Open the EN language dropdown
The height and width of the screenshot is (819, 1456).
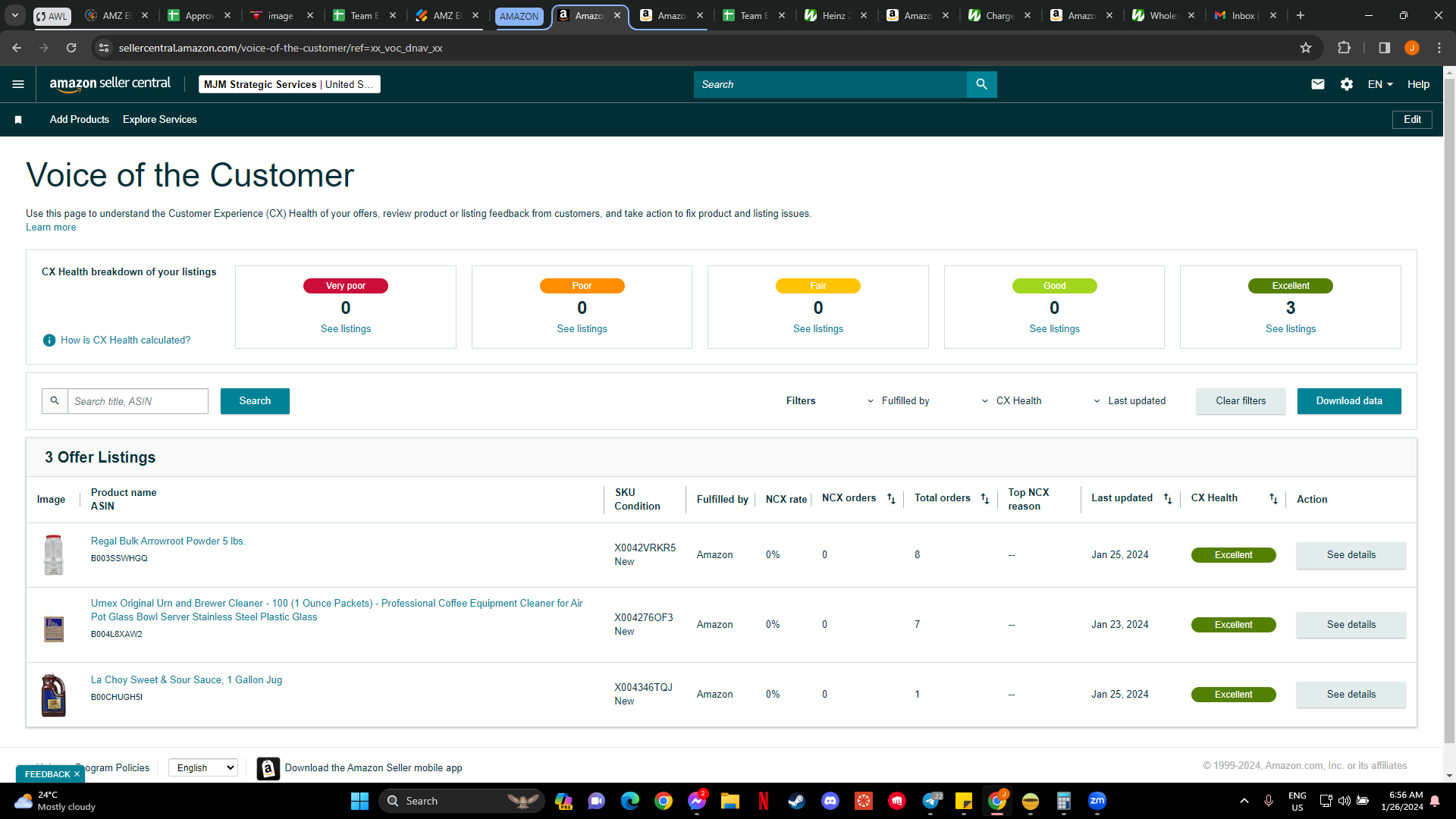point(1380,84)
